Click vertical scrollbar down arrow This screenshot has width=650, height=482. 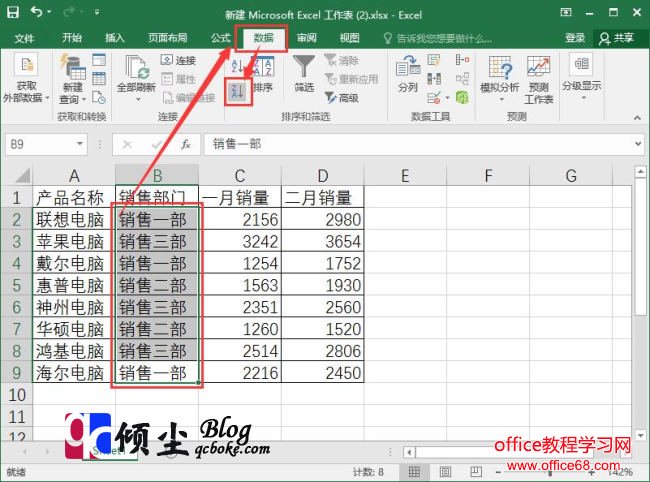(x=640, y=436)
